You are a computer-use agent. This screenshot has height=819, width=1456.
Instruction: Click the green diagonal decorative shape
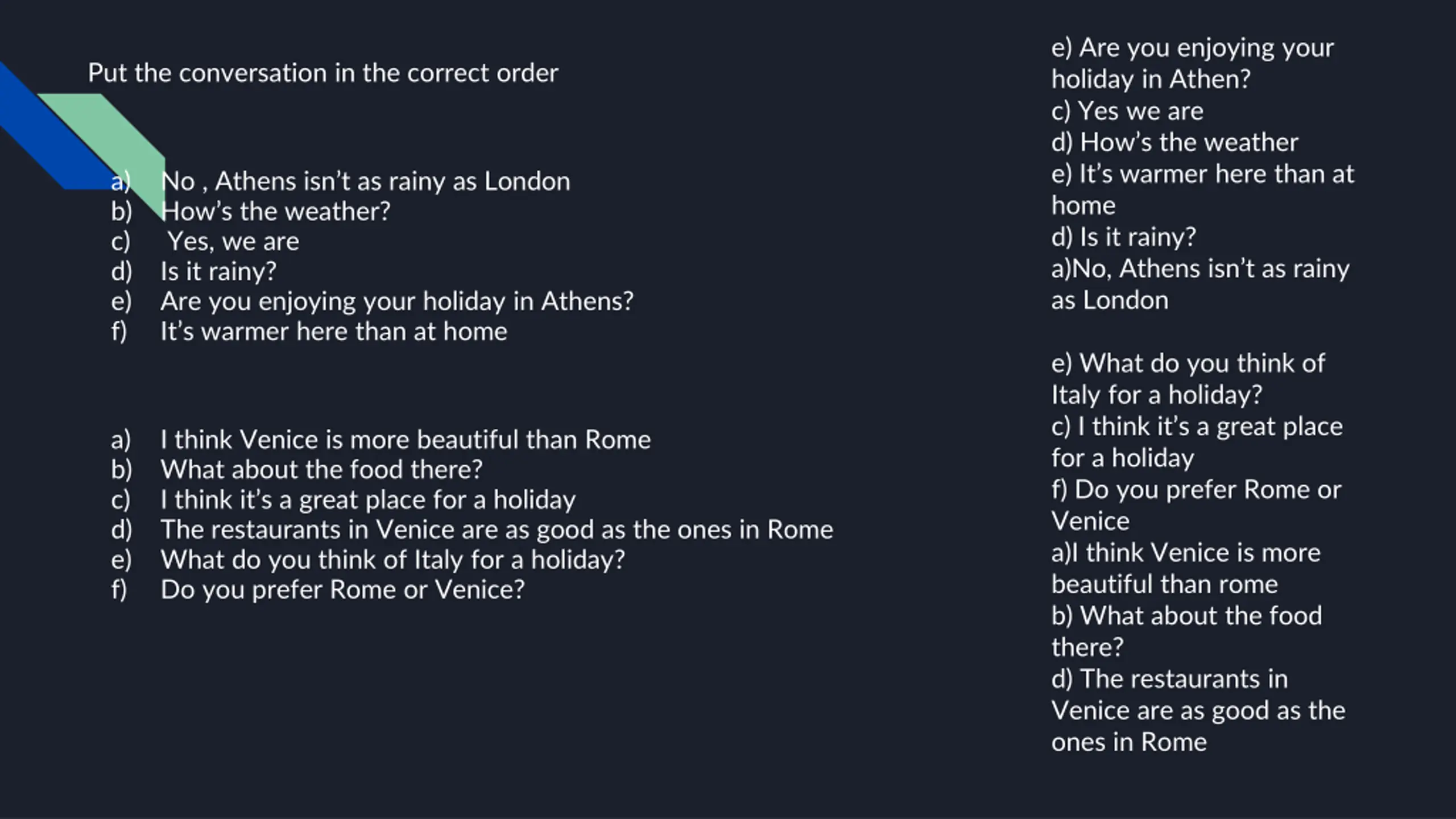(x=114, y=131)
